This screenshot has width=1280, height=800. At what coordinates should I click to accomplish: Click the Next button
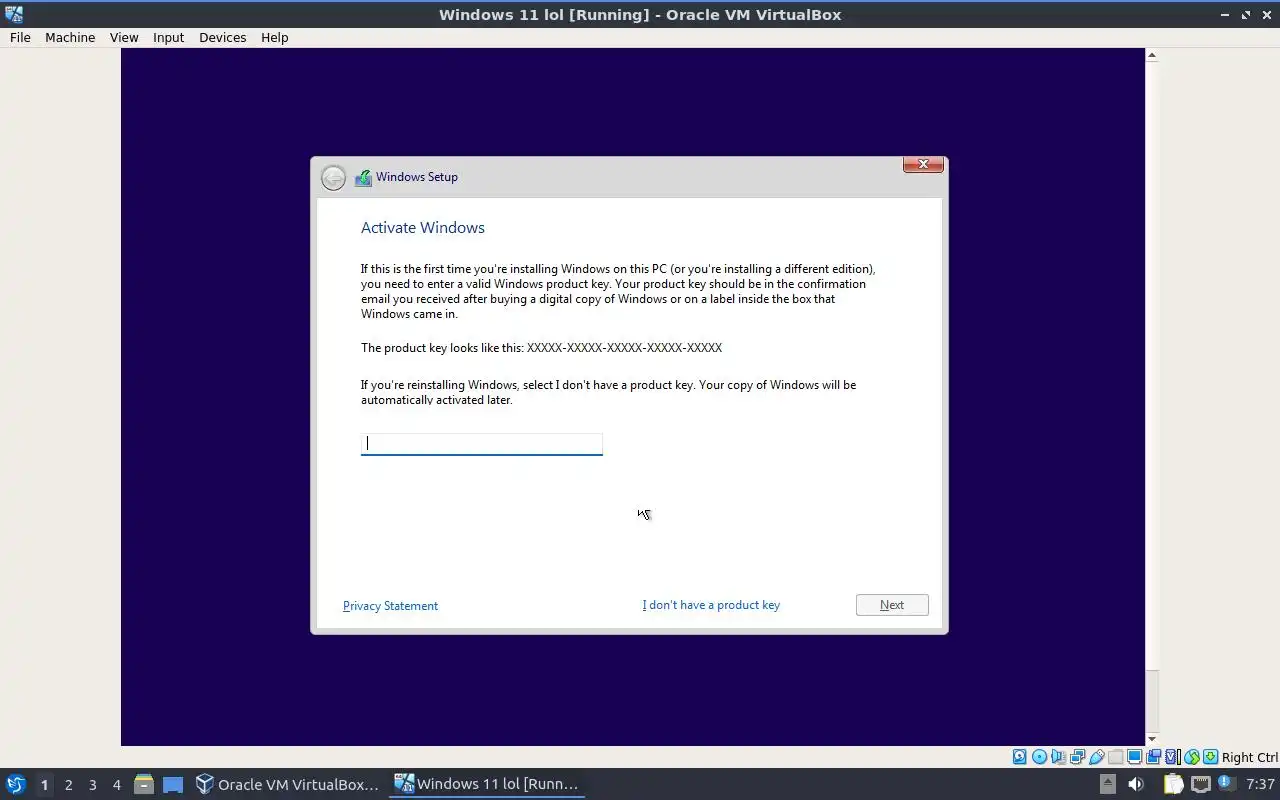click(892, 605)
